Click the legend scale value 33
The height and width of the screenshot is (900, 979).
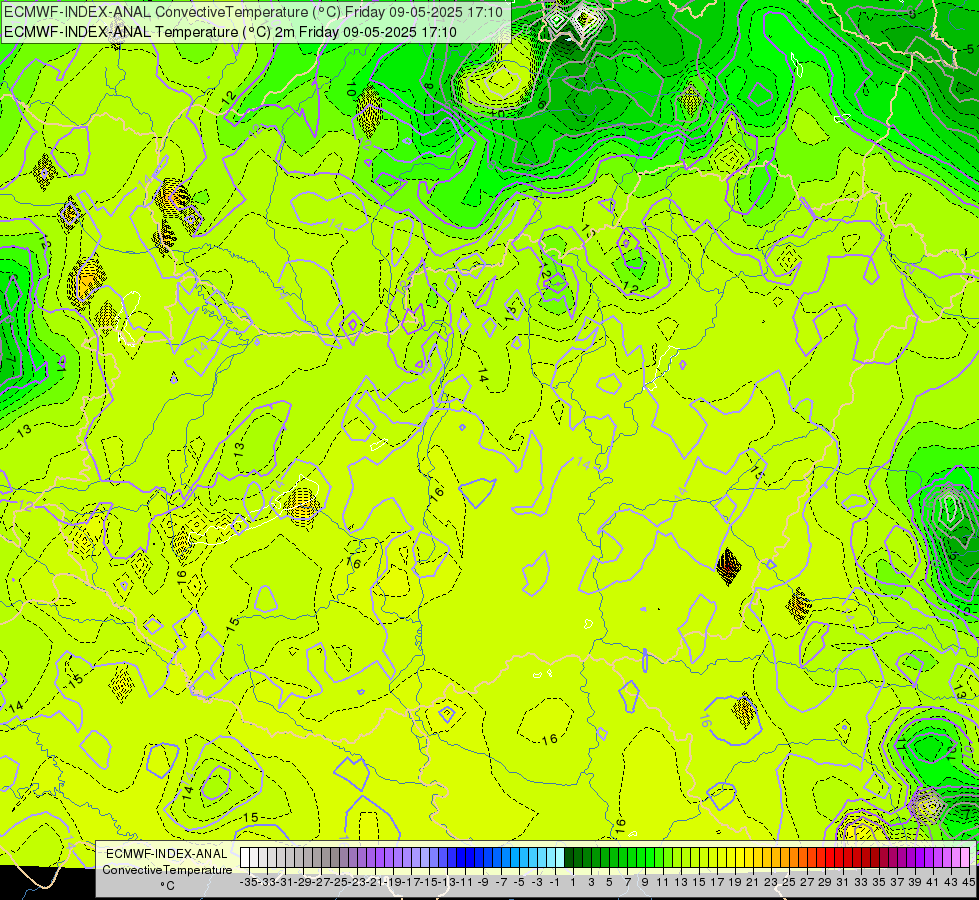860,882
